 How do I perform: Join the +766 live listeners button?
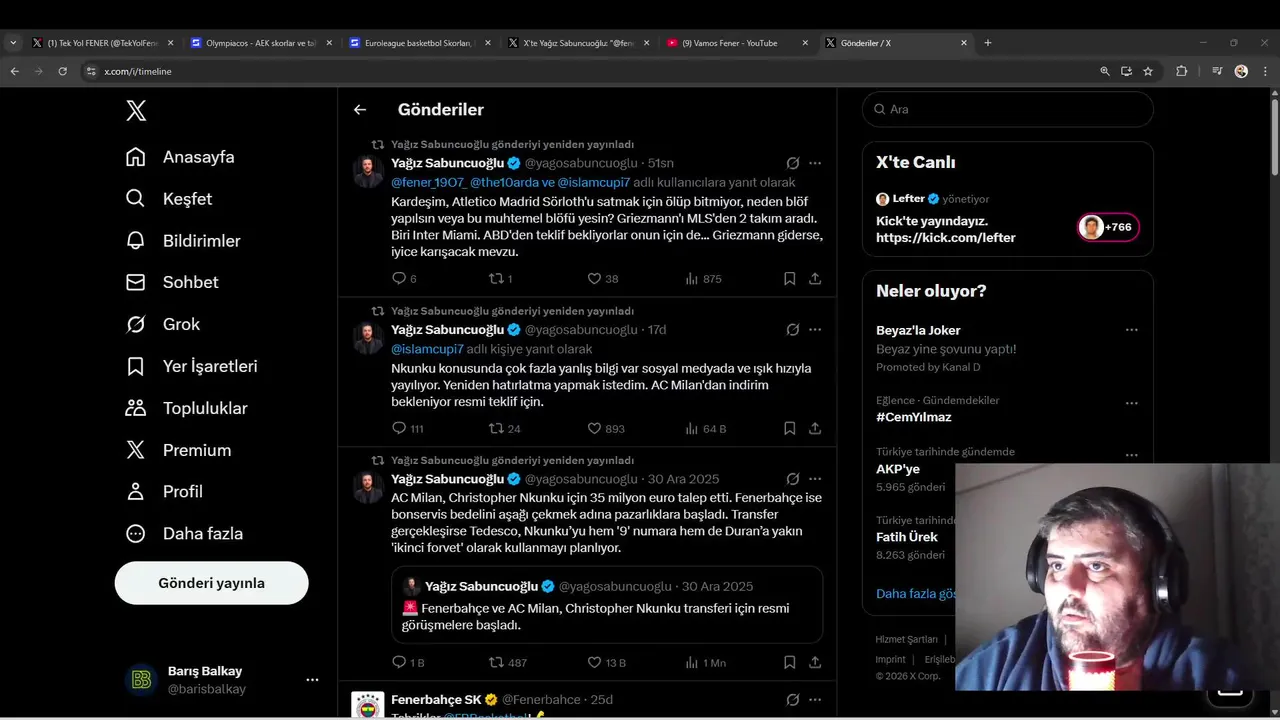pyautogui.click(x=1108, y=227)
